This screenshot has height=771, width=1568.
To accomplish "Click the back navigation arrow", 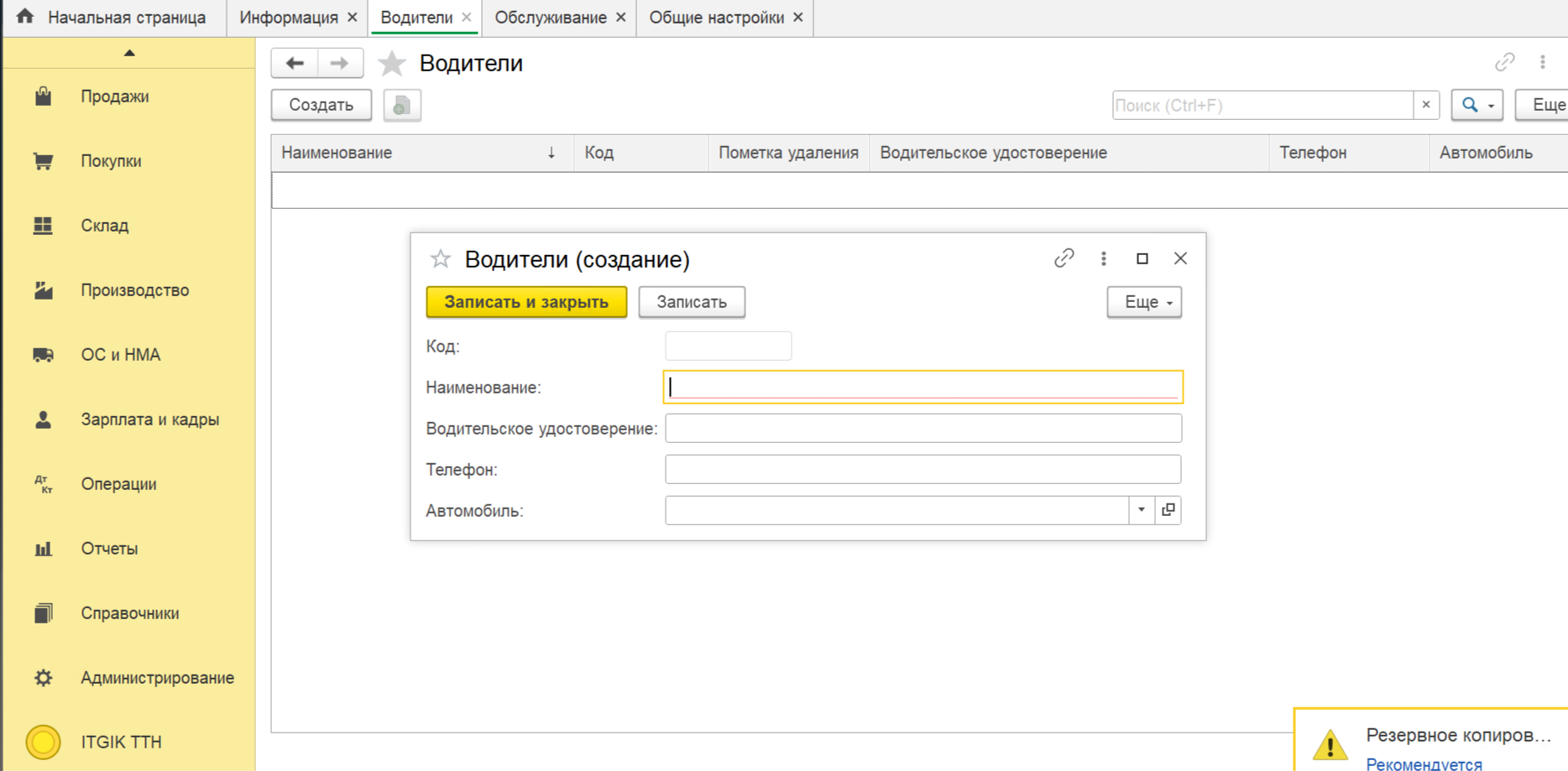I will (295, 64).
